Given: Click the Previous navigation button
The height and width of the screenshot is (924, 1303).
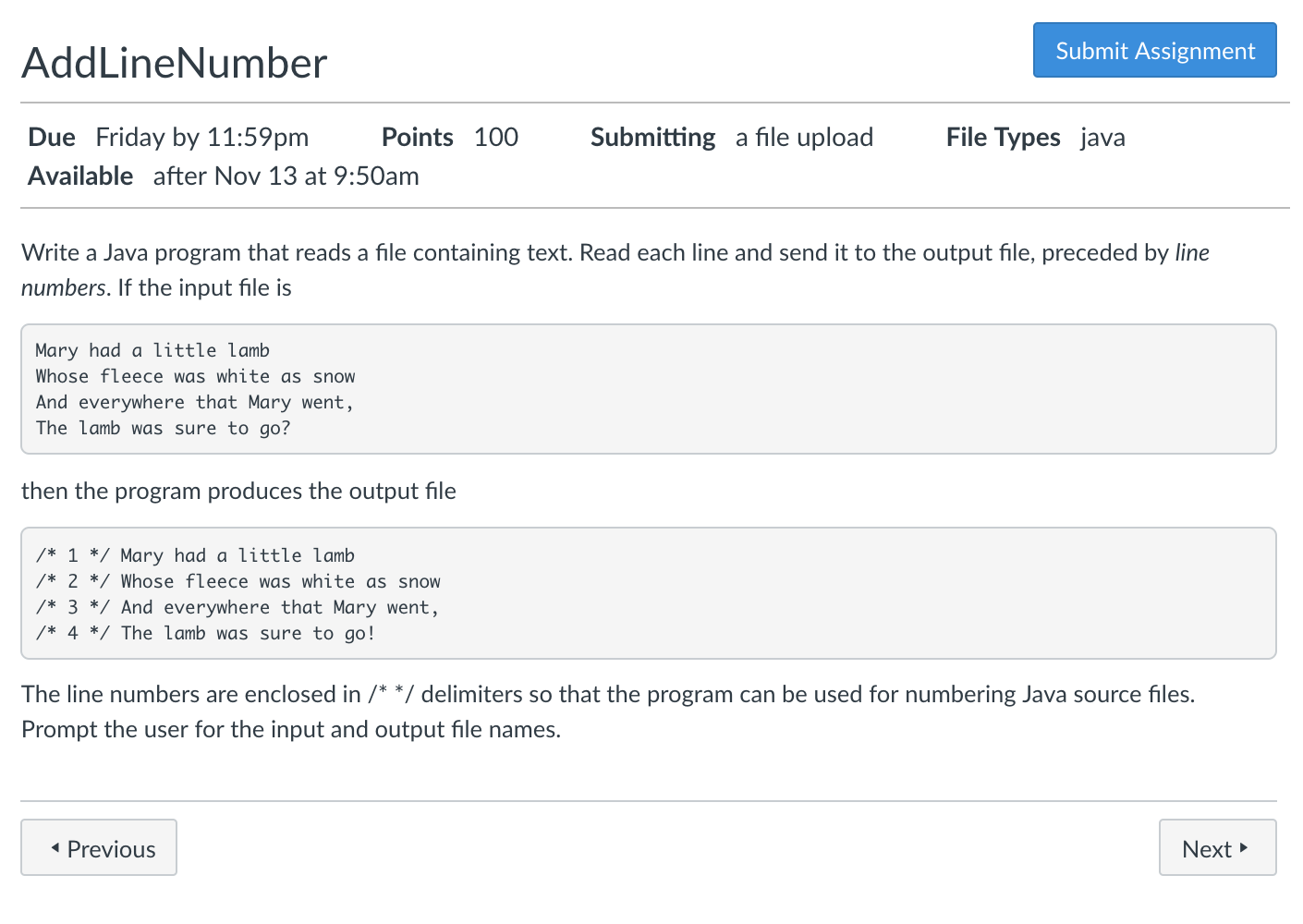Looking at the screenshot, I should 99,848.
